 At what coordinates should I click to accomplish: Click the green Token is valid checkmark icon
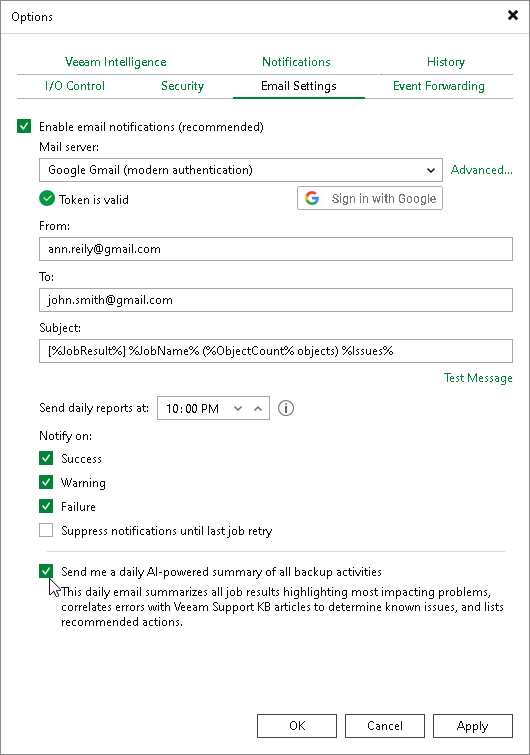coord(47,198)
